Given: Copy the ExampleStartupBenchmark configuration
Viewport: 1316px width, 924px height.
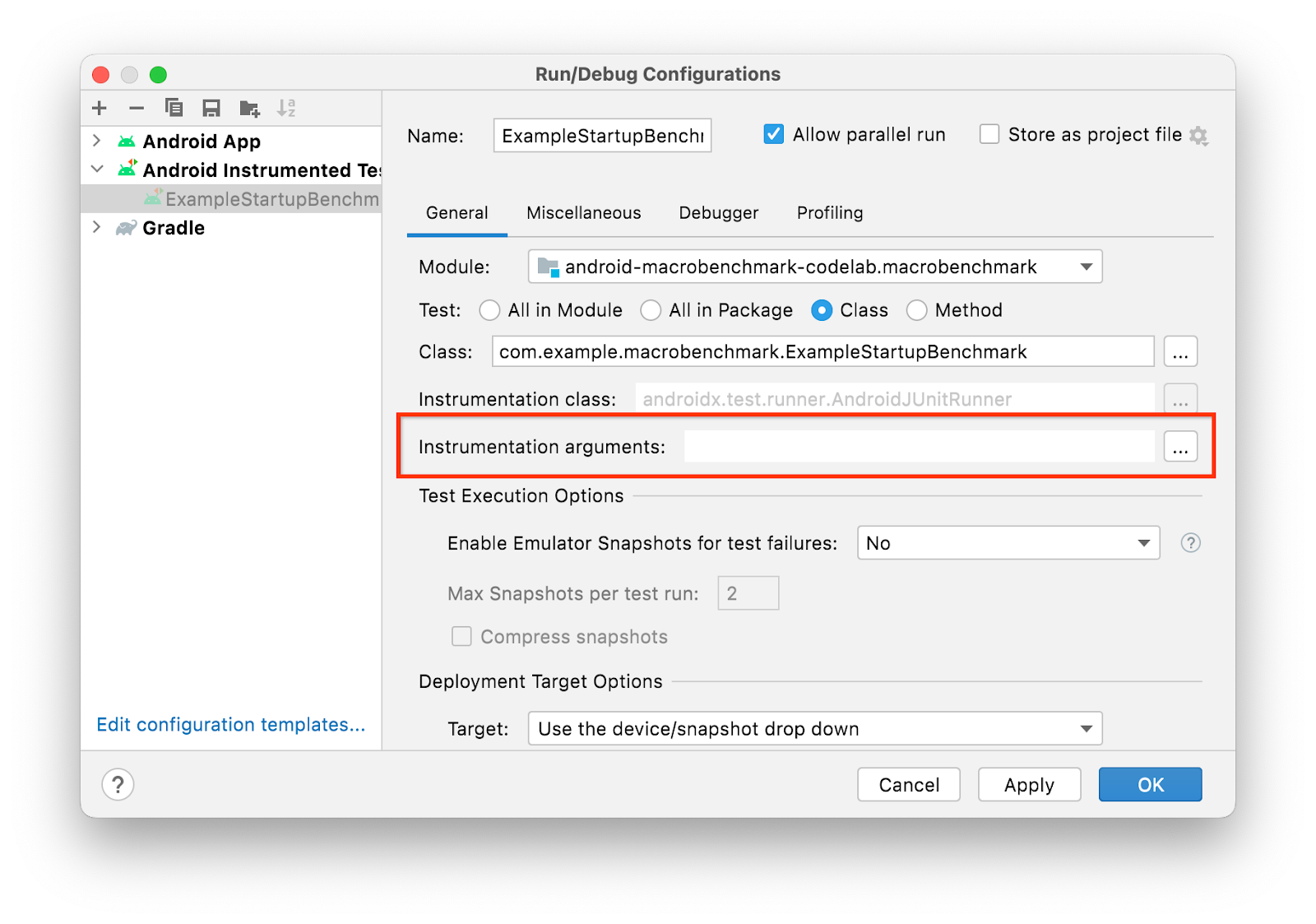Looking at the screenshot, I should coord(174,108).
